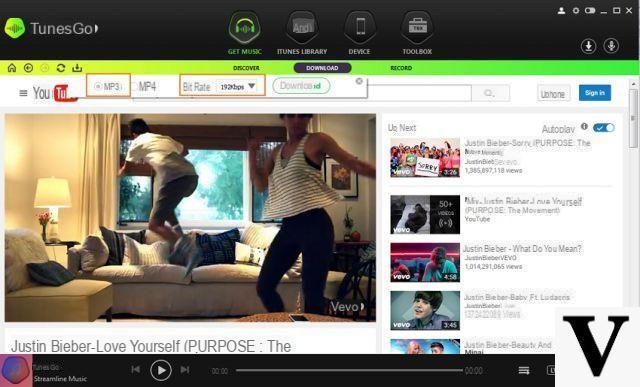Open the Justin Bieber - Baby Ft. Ludacris link
640x387 pixels.
517,297
